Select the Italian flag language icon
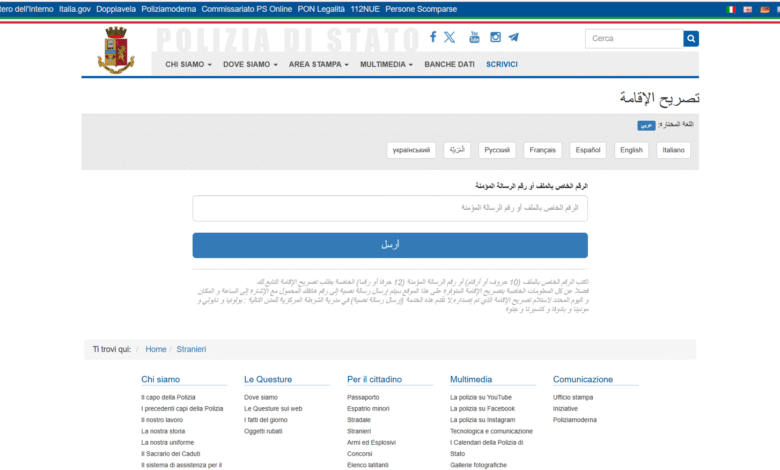Image resolution: width=780 pixels, height=470 pixels. coord(731,9)
